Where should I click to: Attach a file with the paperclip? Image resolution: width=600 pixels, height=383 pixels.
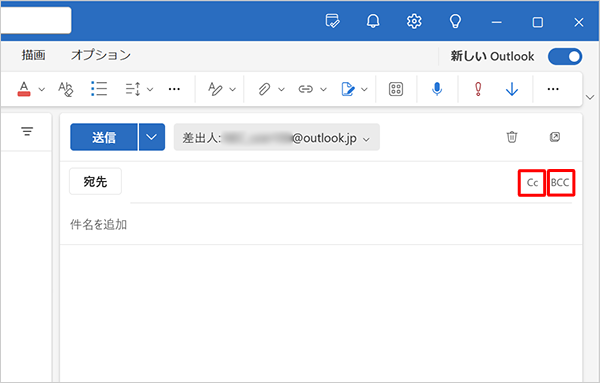[x=264, y=89]
